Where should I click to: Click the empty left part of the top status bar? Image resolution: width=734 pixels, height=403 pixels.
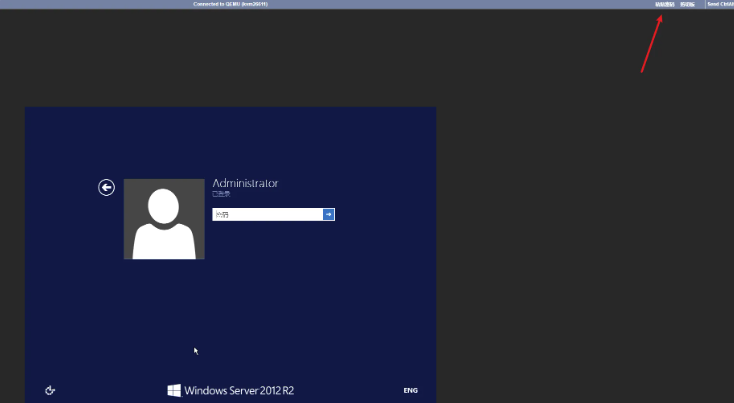(80, 4)
